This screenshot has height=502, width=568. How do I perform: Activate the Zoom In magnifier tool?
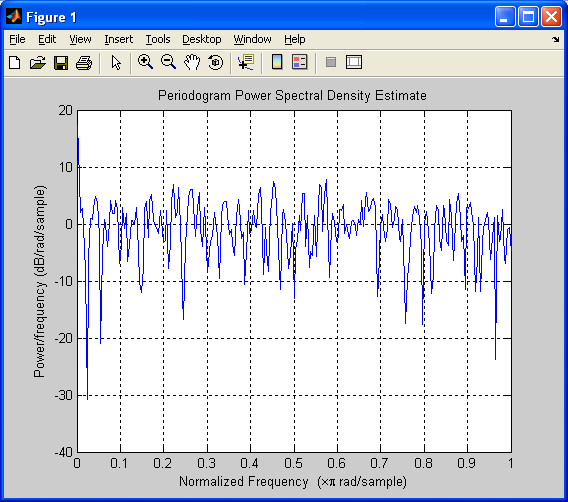[146, 62]
